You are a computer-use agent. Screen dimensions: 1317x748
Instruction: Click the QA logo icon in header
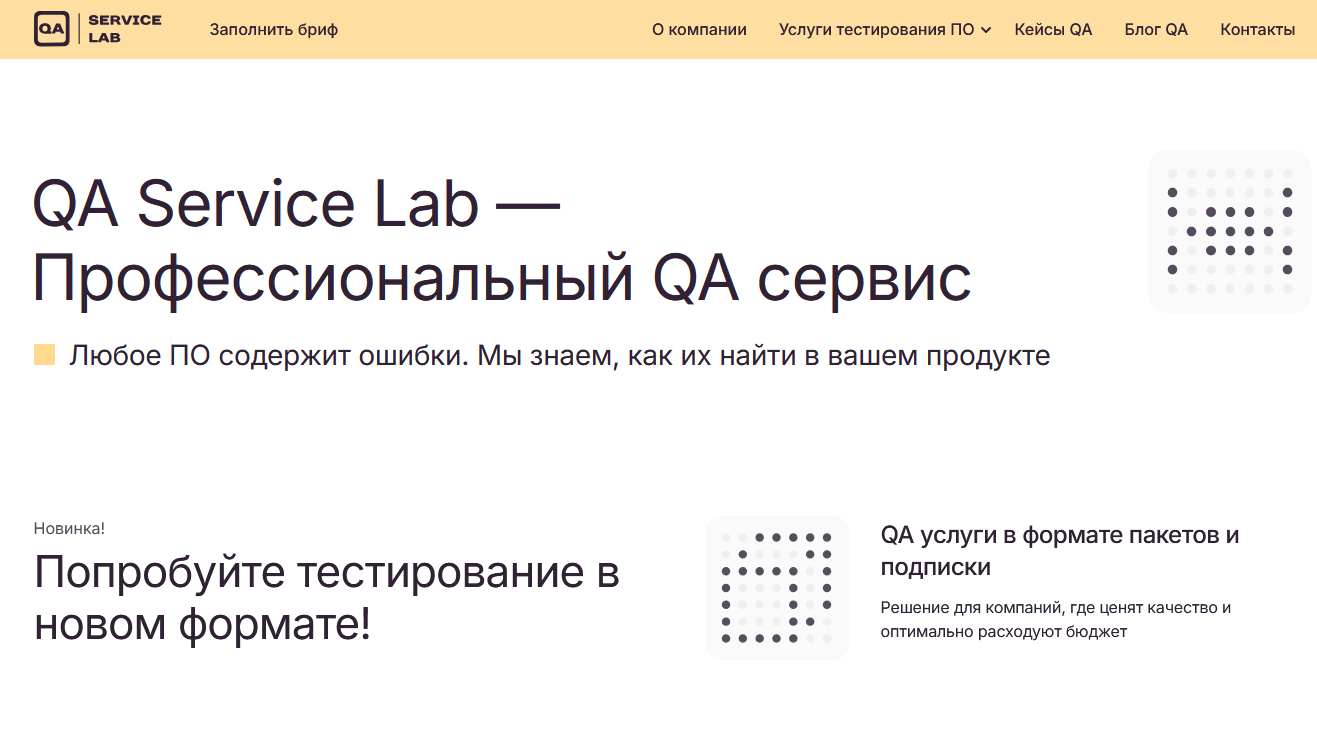point(51,29)
